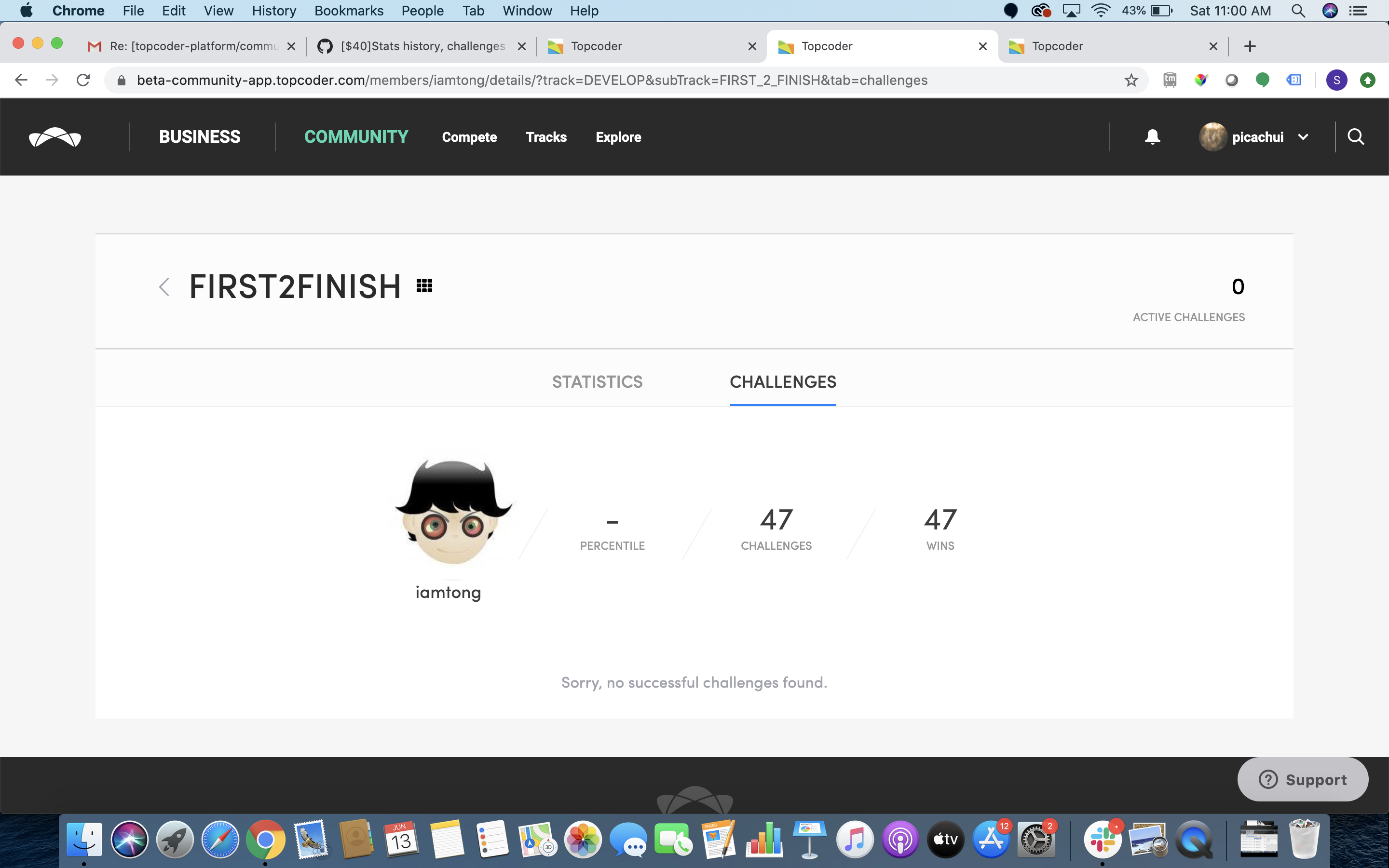Open Slack from the dock
Image resolution: width=1389 pixels, height=868 pixels.
click(x=1103, y=839)
